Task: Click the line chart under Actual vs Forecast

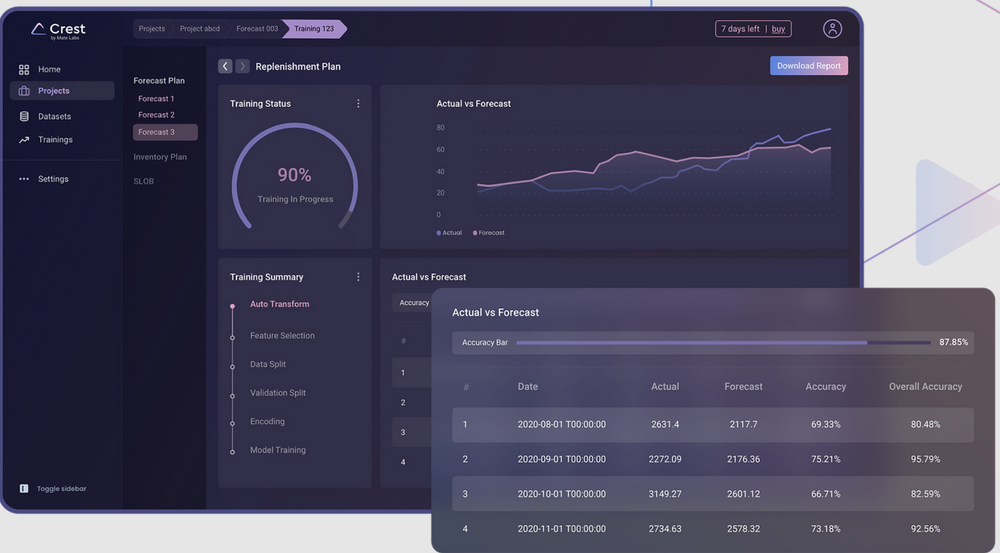Action: pos(654,171)
